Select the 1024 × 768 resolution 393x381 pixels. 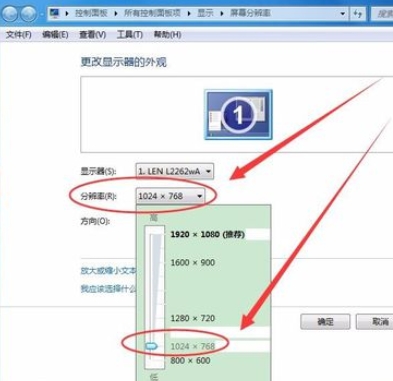pyautogui.click(x=193, y=346)
